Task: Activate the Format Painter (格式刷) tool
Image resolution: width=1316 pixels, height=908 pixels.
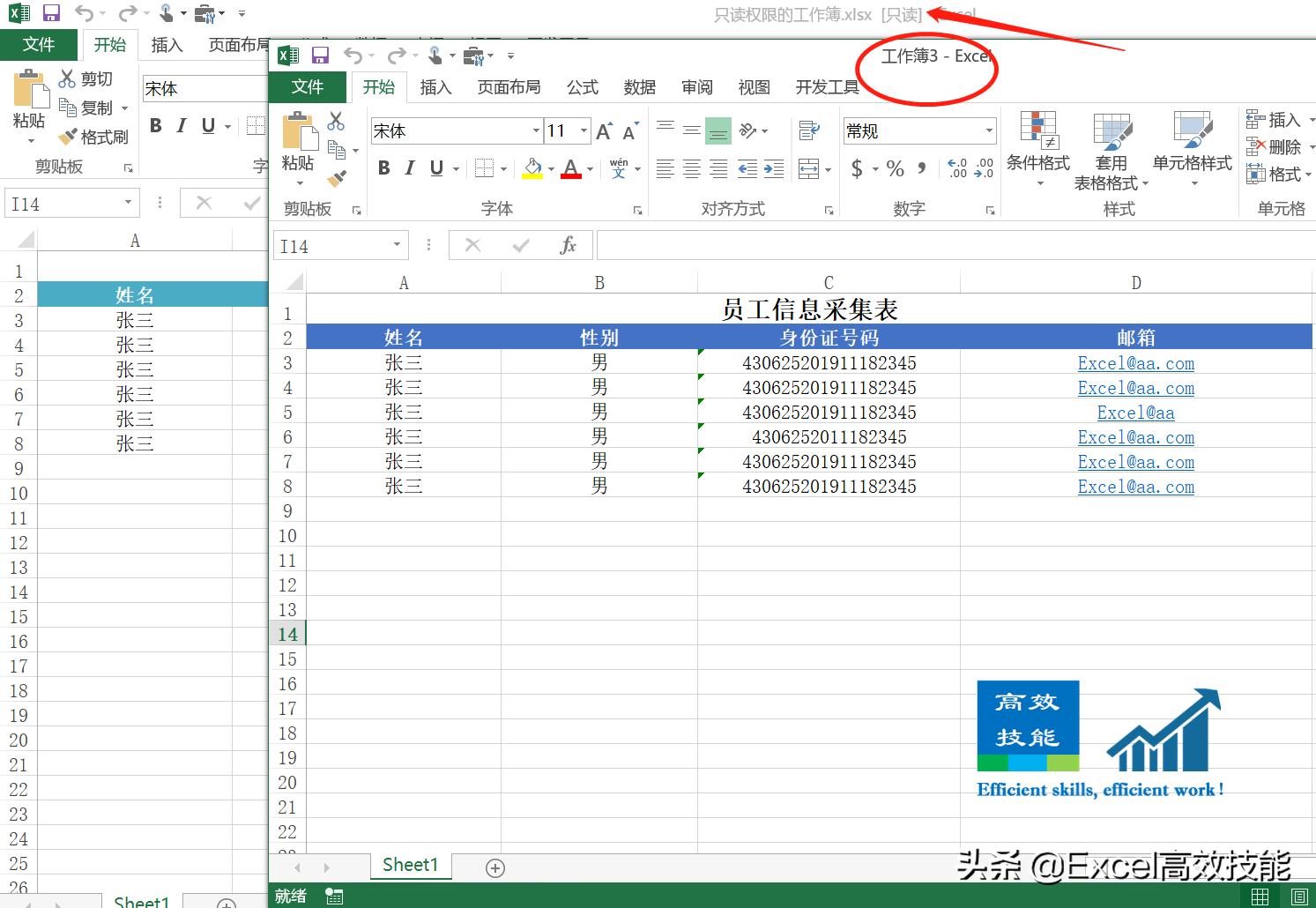Action: [338, 180]
